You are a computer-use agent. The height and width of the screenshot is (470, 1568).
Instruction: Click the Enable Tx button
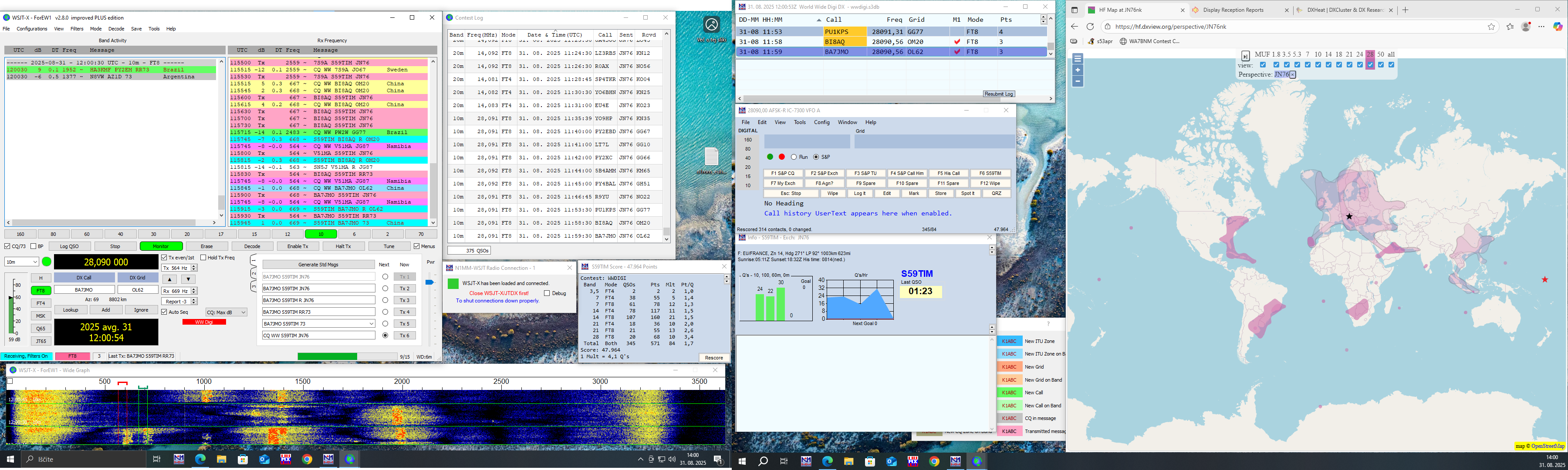coord(297,246)
